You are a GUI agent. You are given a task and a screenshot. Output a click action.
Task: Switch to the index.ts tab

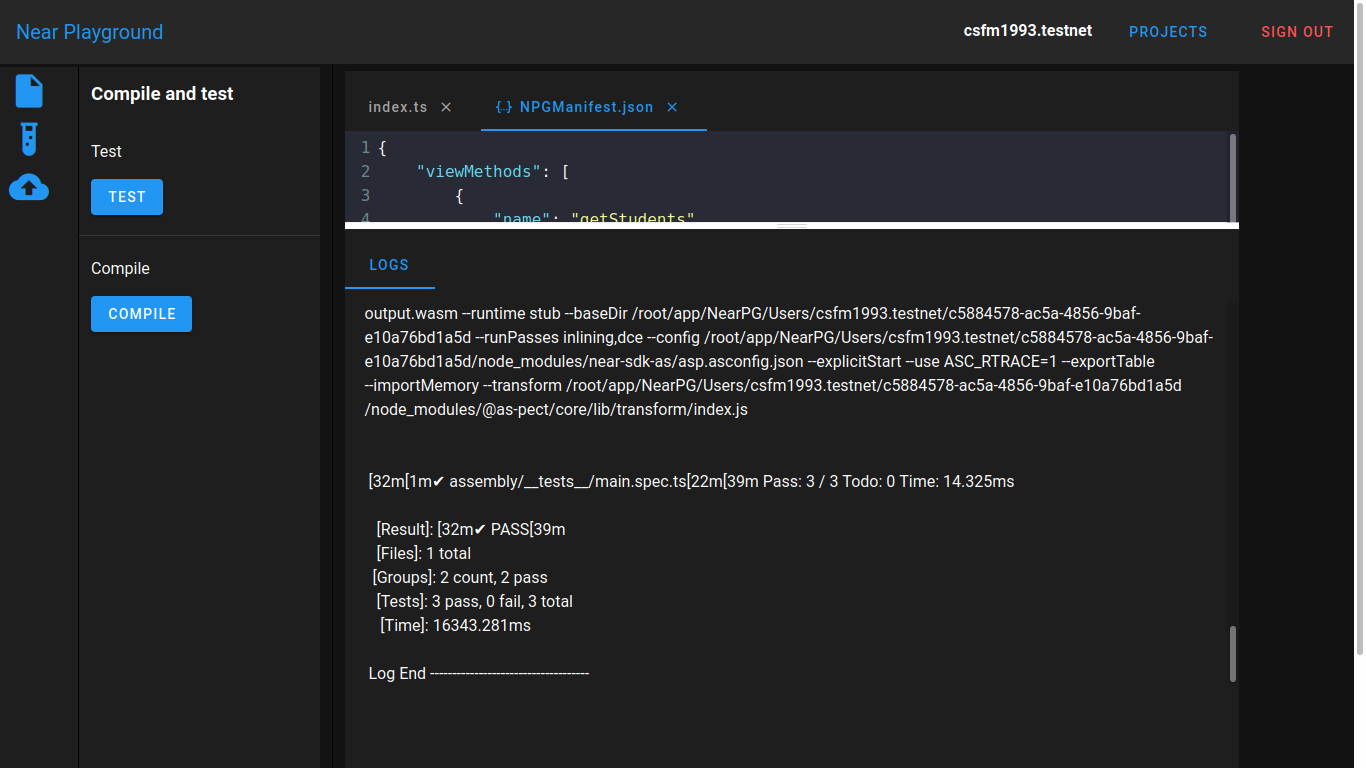click(398, 107)
